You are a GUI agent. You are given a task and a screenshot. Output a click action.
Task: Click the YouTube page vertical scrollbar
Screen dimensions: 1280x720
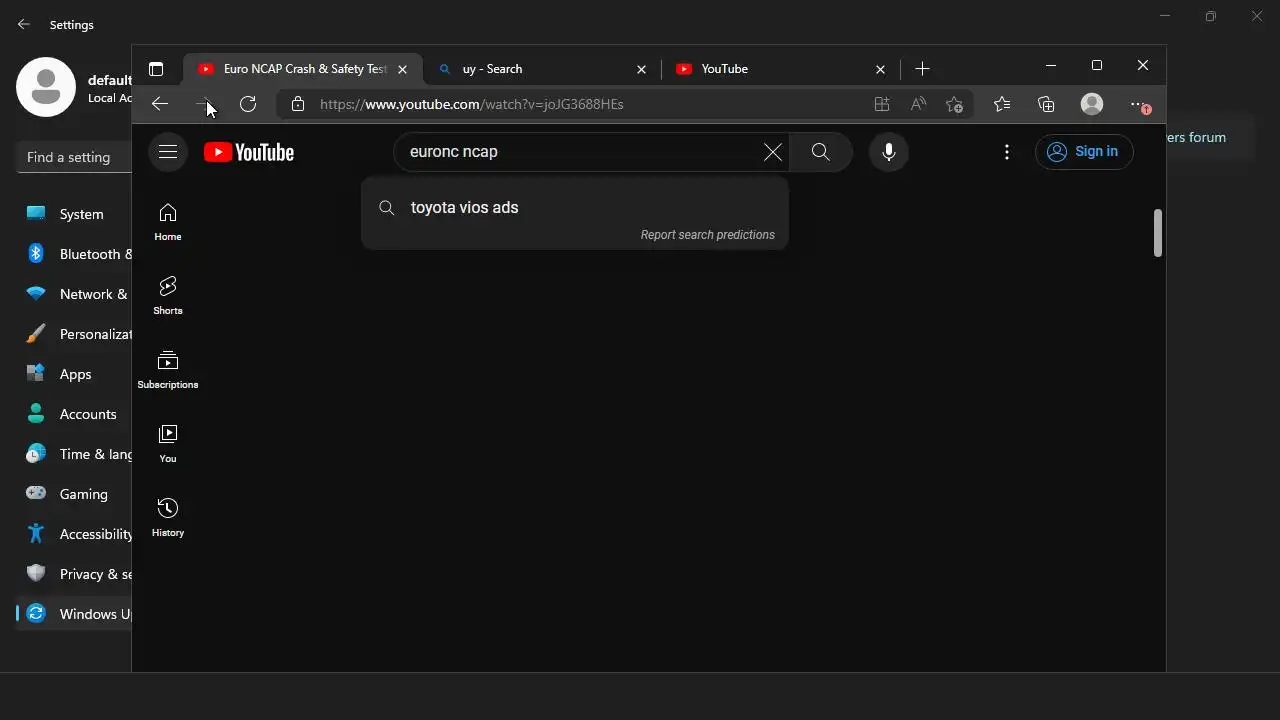[1158, 233]
